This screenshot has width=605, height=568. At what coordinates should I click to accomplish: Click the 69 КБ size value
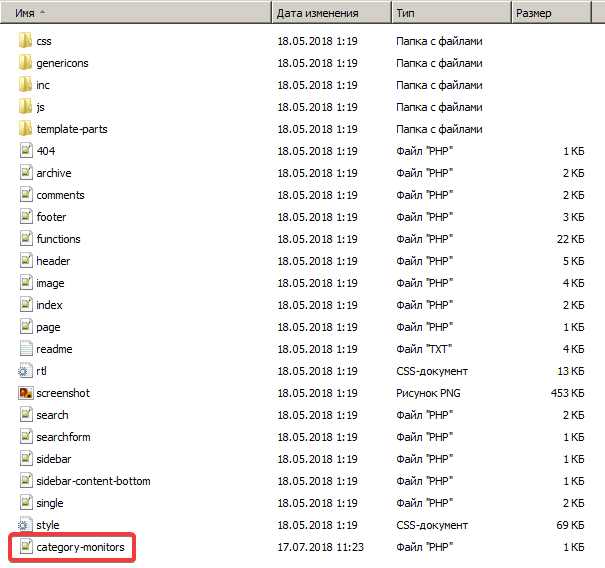pyautogui.click(x=570, y=525)
